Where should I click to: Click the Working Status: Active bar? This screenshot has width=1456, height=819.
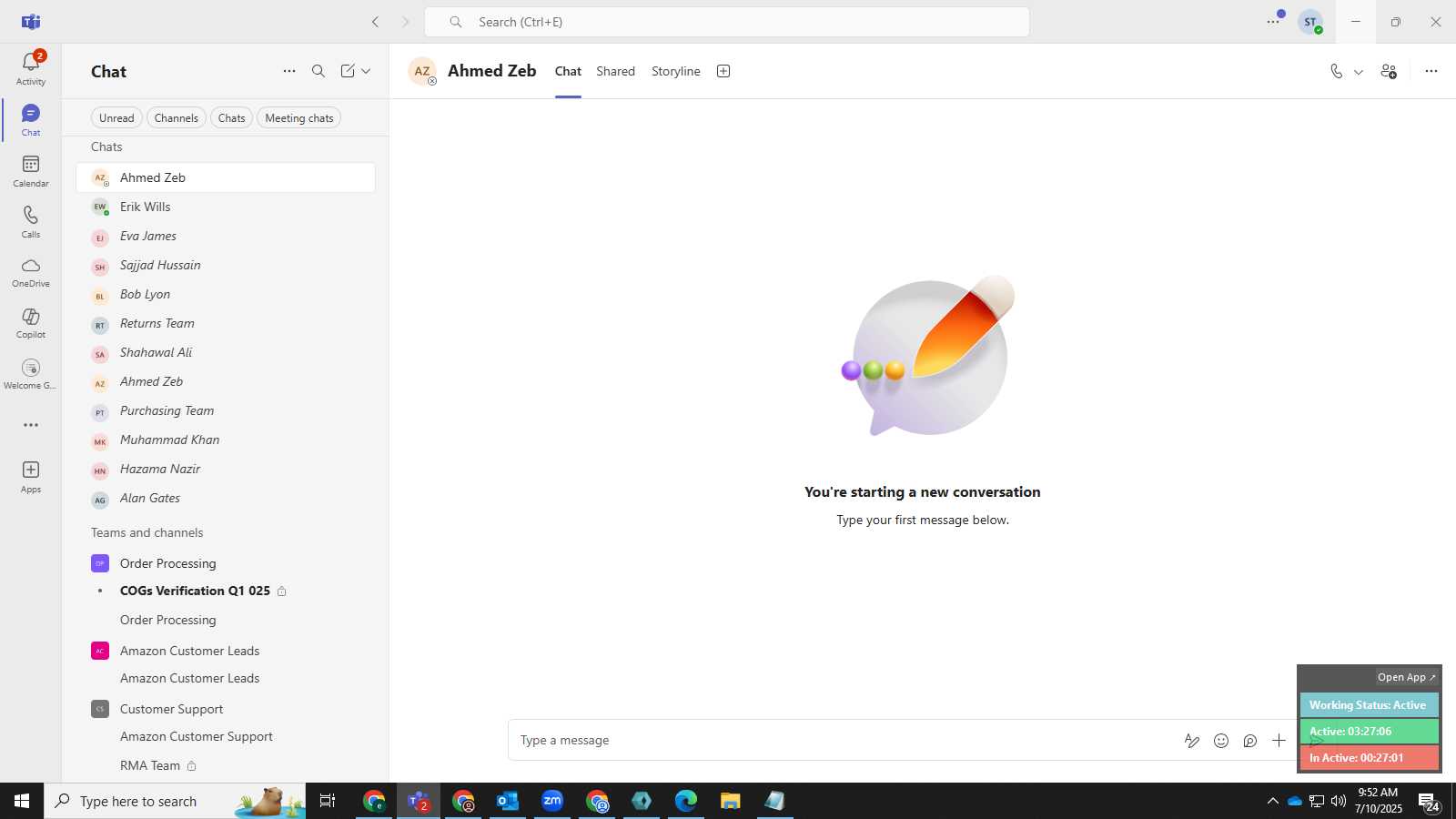[1369, 705]
